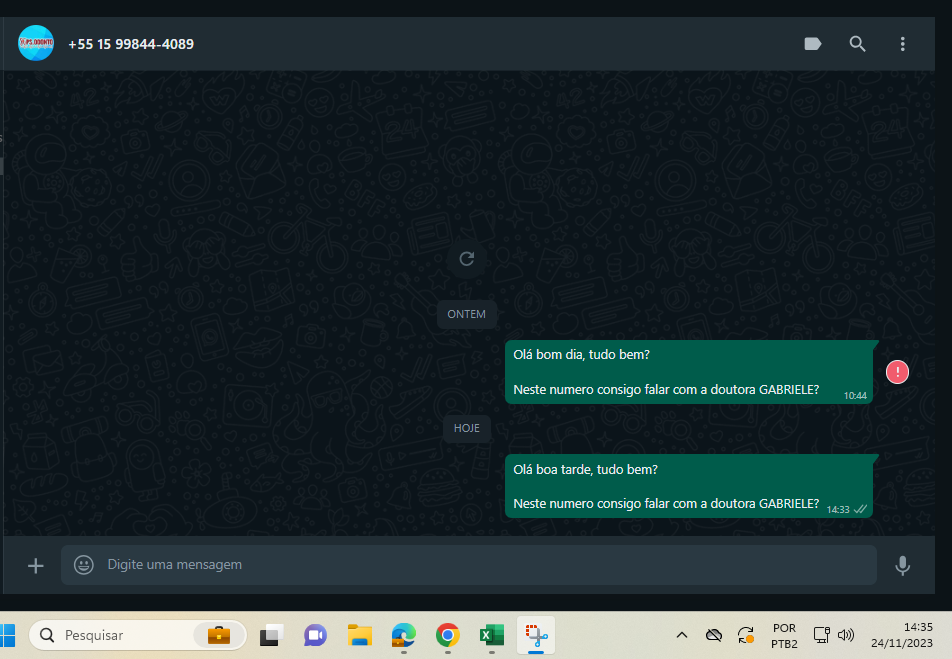952x659 pixels.
Task: Open the POR PTB2 language switcher
Action: [x=784, y=636]
